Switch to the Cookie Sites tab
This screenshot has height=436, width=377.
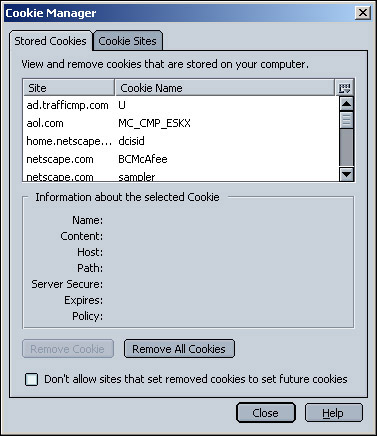[x=128, y=41]
